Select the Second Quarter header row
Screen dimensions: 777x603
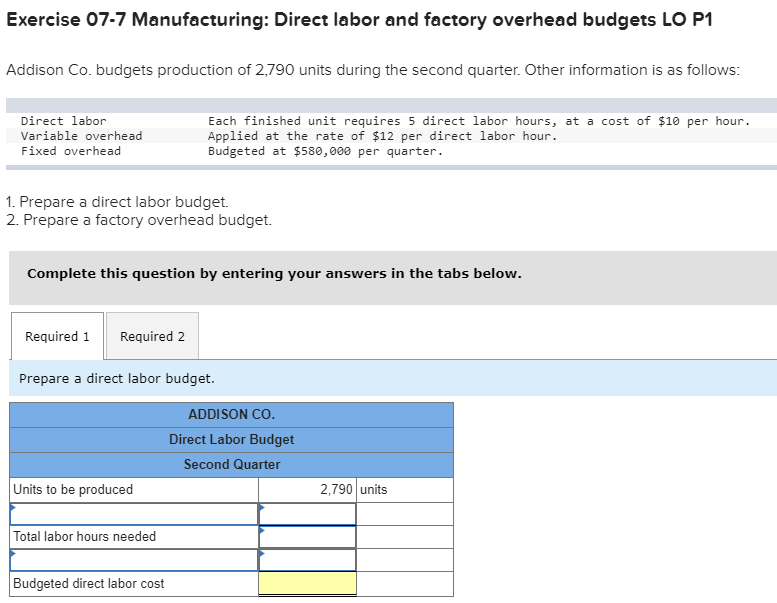tap(231, 464)
